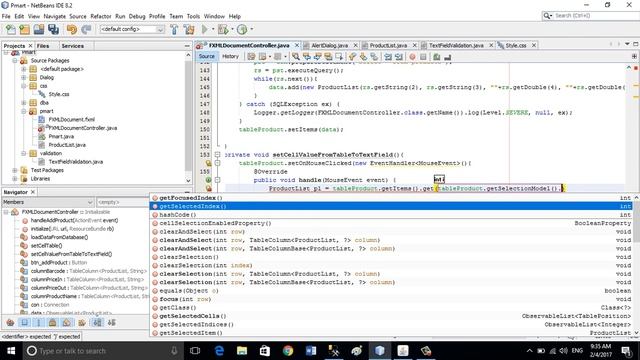
Task: Open the Tools menu
Action: pos(193,16)
